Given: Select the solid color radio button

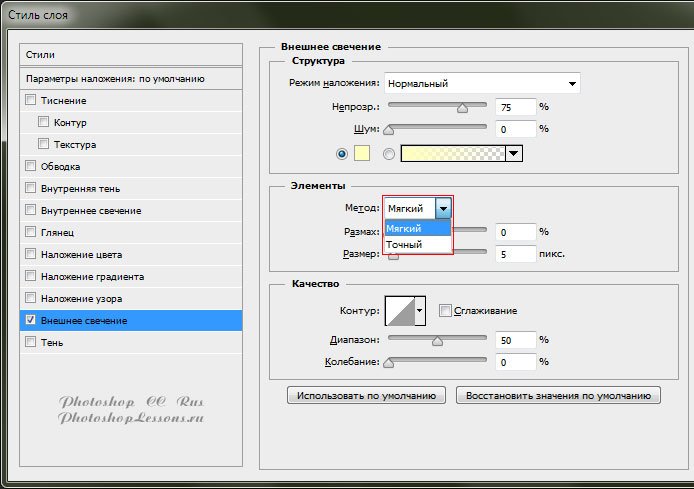Looking at the screenshot, I should tap(342, 153).
